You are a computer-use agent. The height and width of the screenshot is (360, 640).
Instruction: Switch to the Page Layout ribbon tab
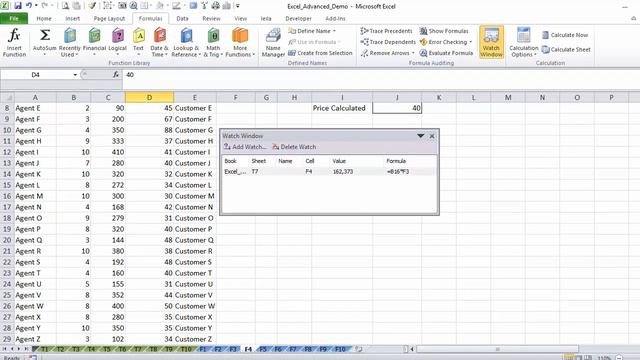coord(109,18)
